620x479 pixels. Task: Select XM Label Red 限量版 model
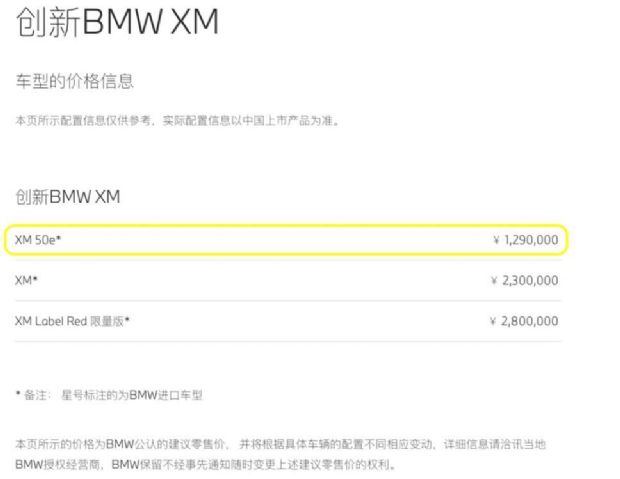pyautogui.click(x=72, y=321)
